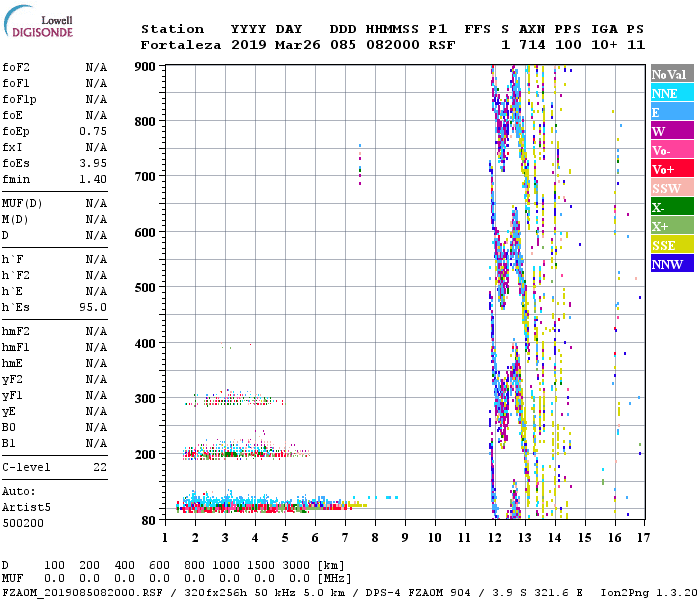Click the footer filename 'FZA0M_2019085082000.RSF'
The width and height of the screenshot is (700, 600).
coord(82,593)
